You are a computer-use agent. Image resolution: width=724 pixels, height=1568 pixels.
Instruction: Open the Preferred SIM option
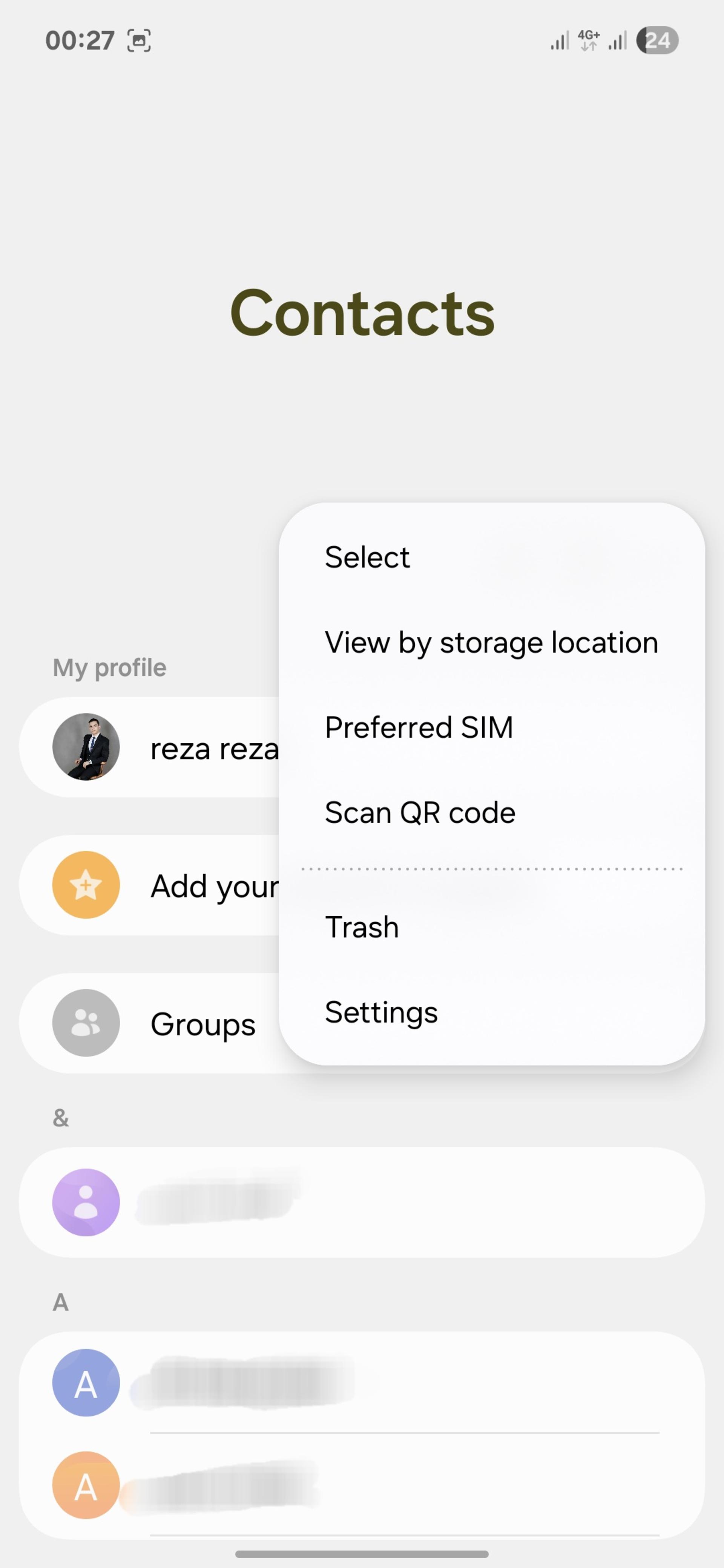click(419, 727)
